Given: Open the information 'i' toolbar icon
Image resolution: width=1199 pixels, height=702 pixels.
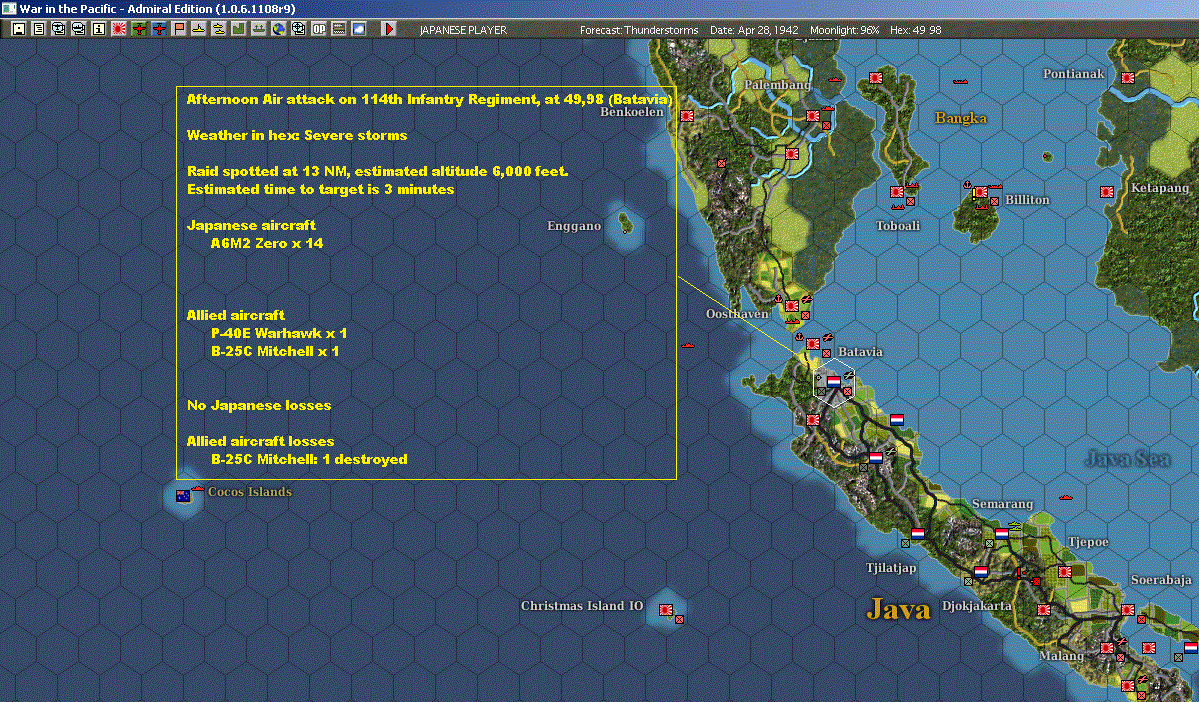Looking at the screenshot, I should click(x=99, y=29).
